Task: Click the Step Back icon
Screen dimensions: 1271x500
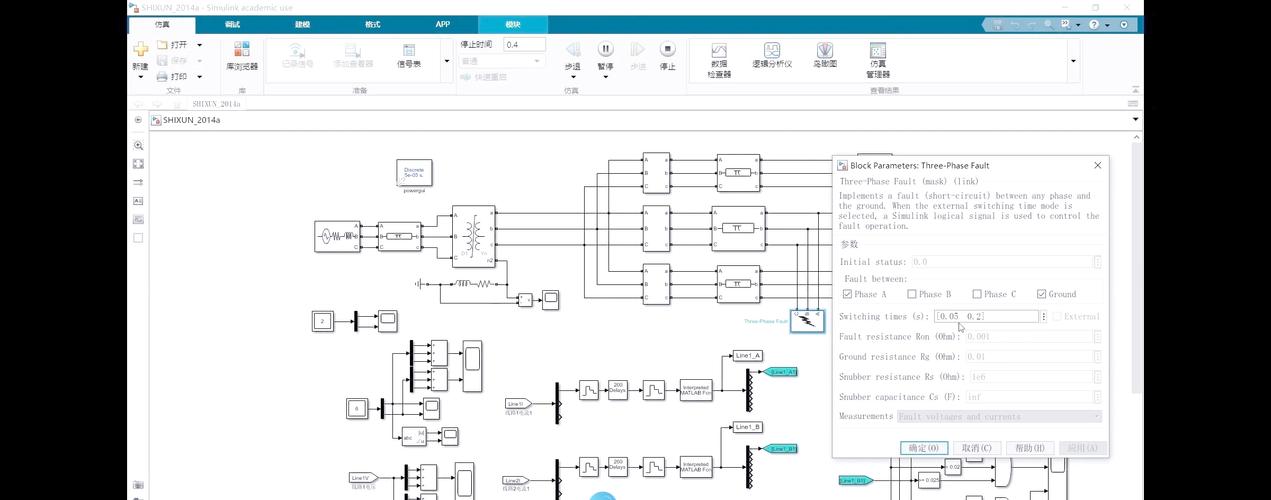Action: tap(573, 50)
